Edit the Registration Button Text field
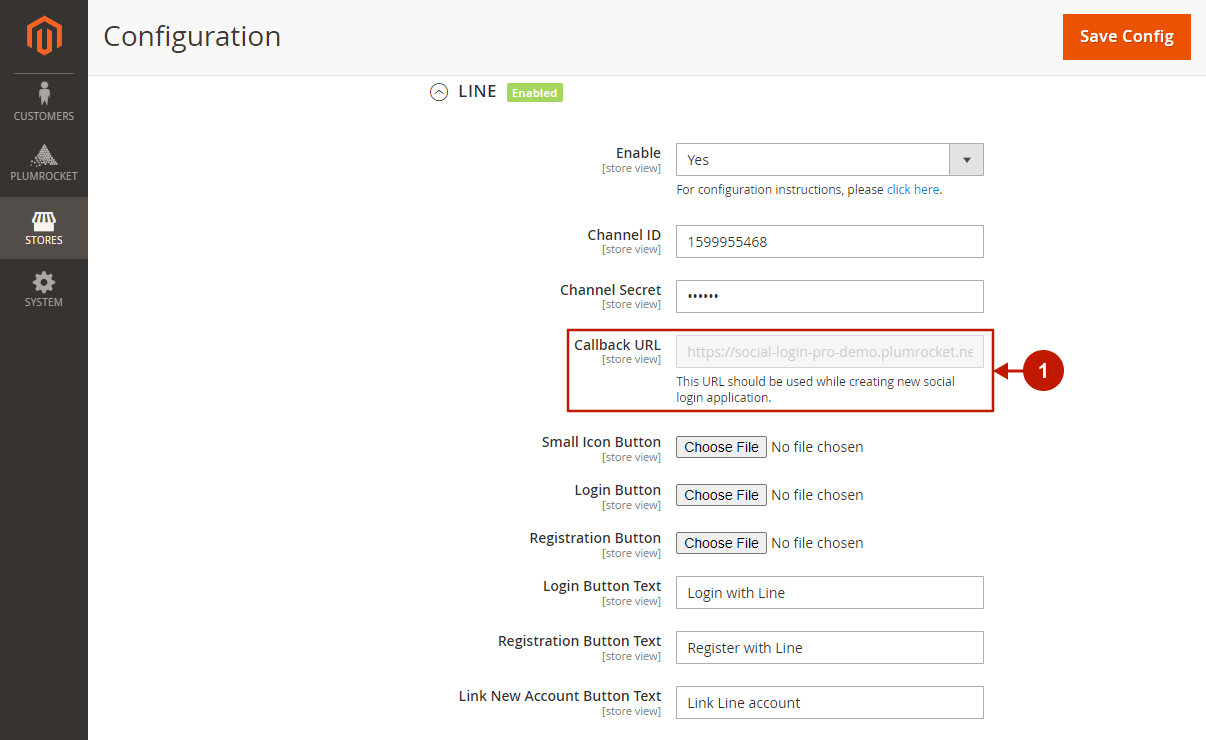The image size is (1206, 740). (x=830, y=648)
